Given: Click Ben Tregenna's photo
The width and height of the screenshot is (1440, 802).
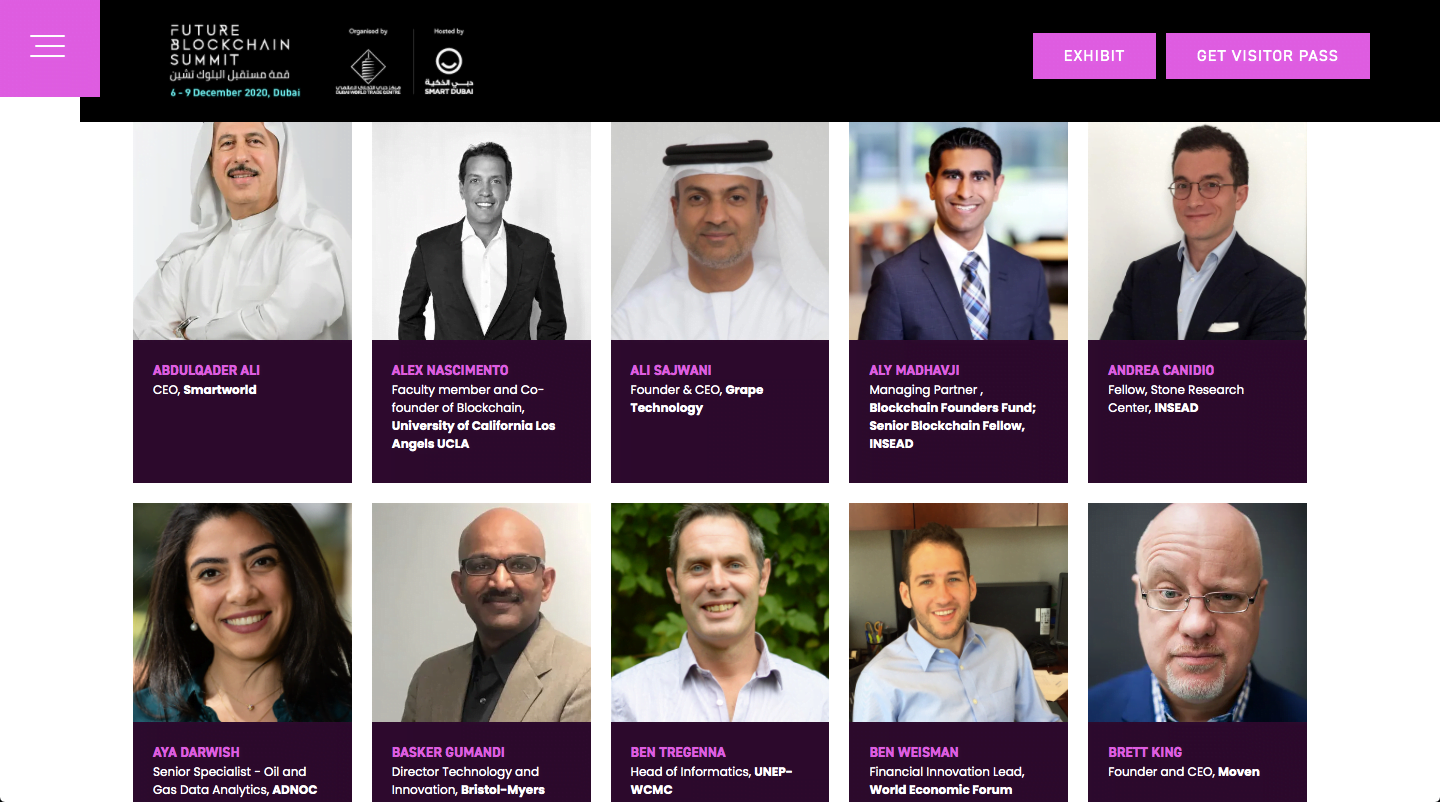Looking at the screenshot, I should (x=720, y=612).
